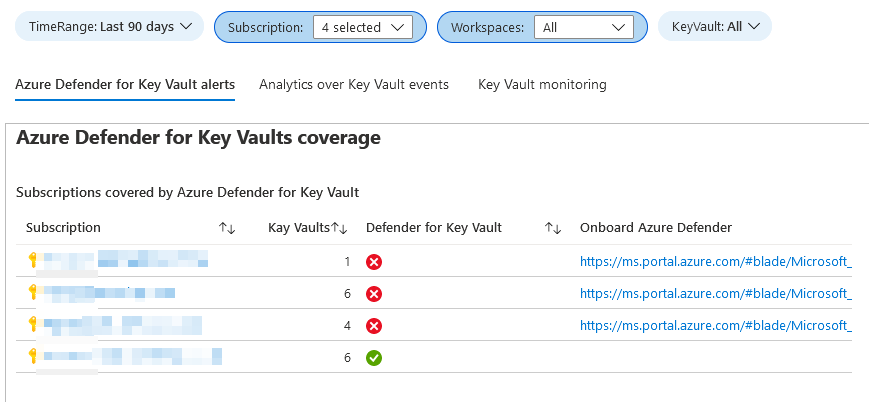Click the green check status icon
869x402 pixels.
[374, 357]
